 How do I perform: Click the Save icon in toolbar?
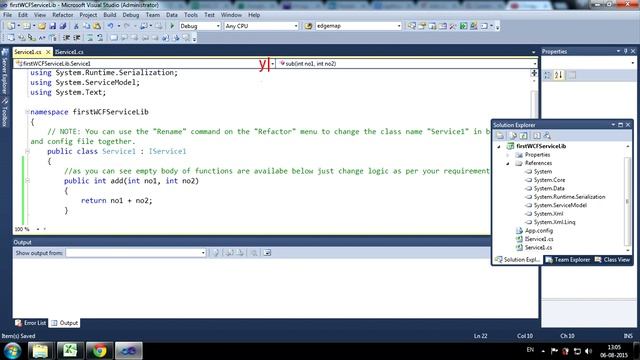pos(53,26)
